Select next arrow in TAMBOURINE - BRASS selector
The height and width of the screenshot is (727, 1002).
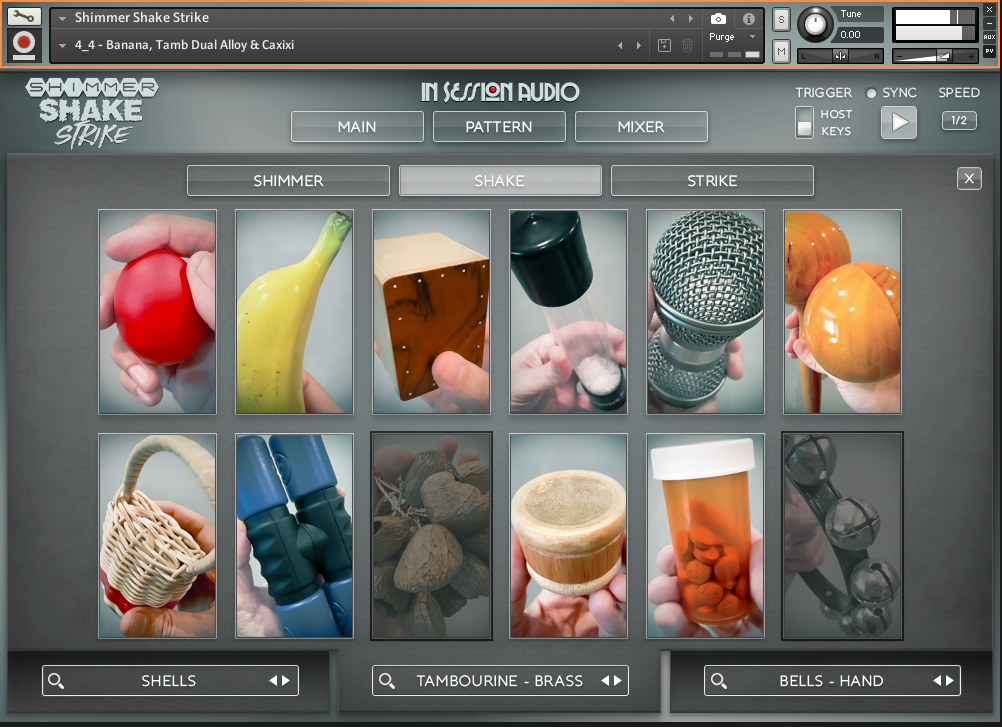point(617,680)
